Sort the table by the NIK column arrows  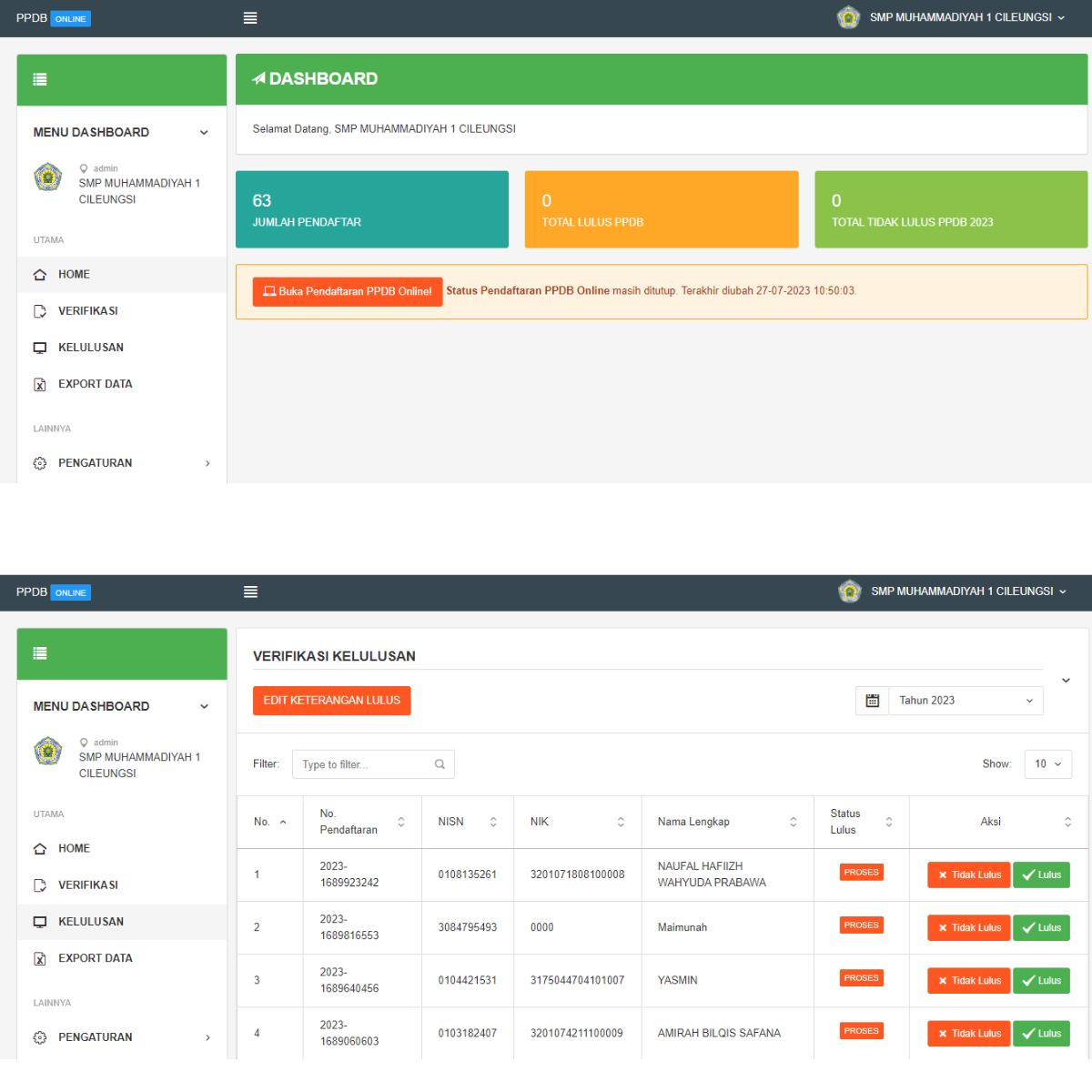coord(621,822)
